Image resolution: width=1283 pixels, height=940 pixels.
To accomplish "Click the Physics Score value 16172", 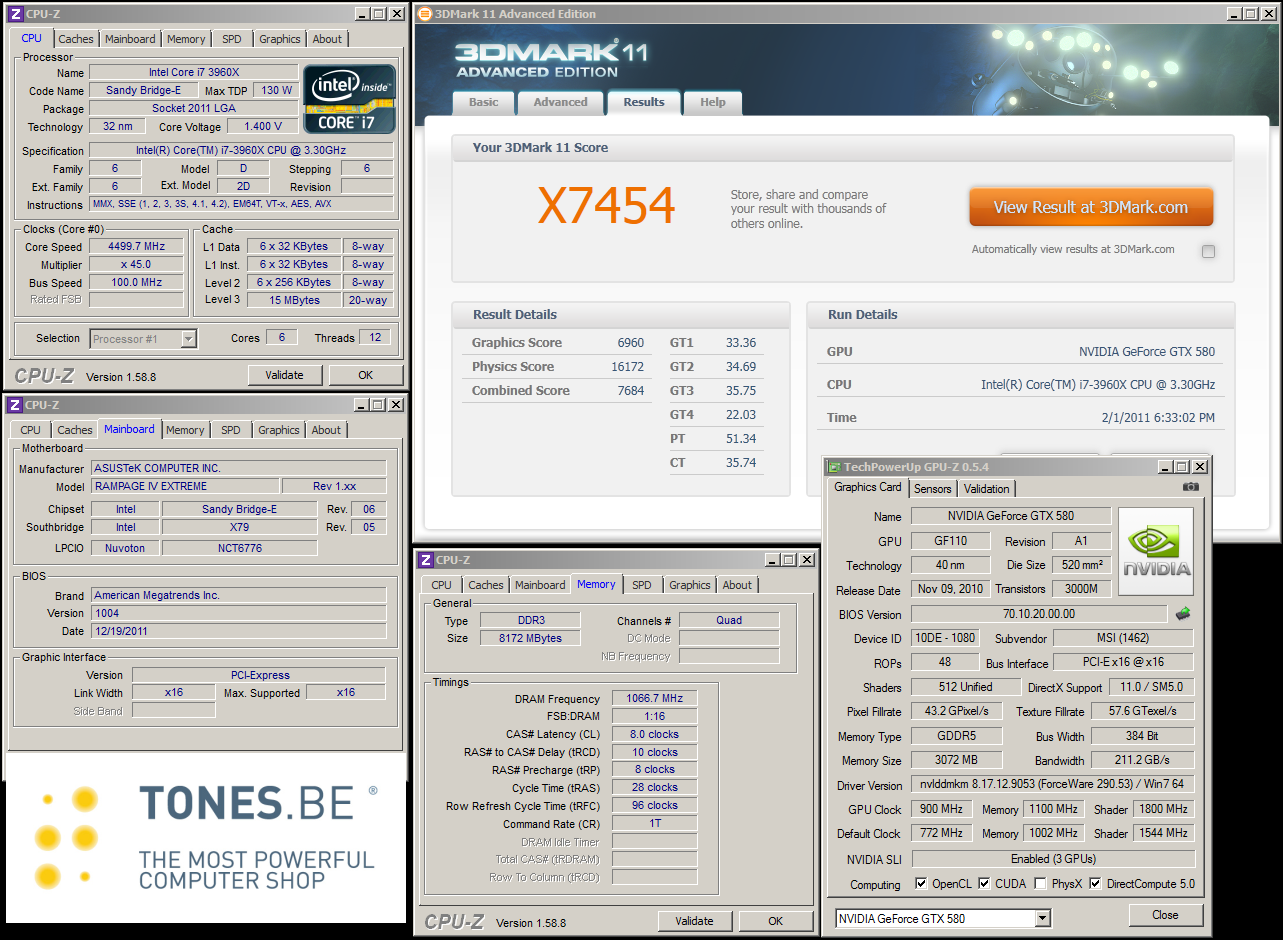I will click(628, 367).
